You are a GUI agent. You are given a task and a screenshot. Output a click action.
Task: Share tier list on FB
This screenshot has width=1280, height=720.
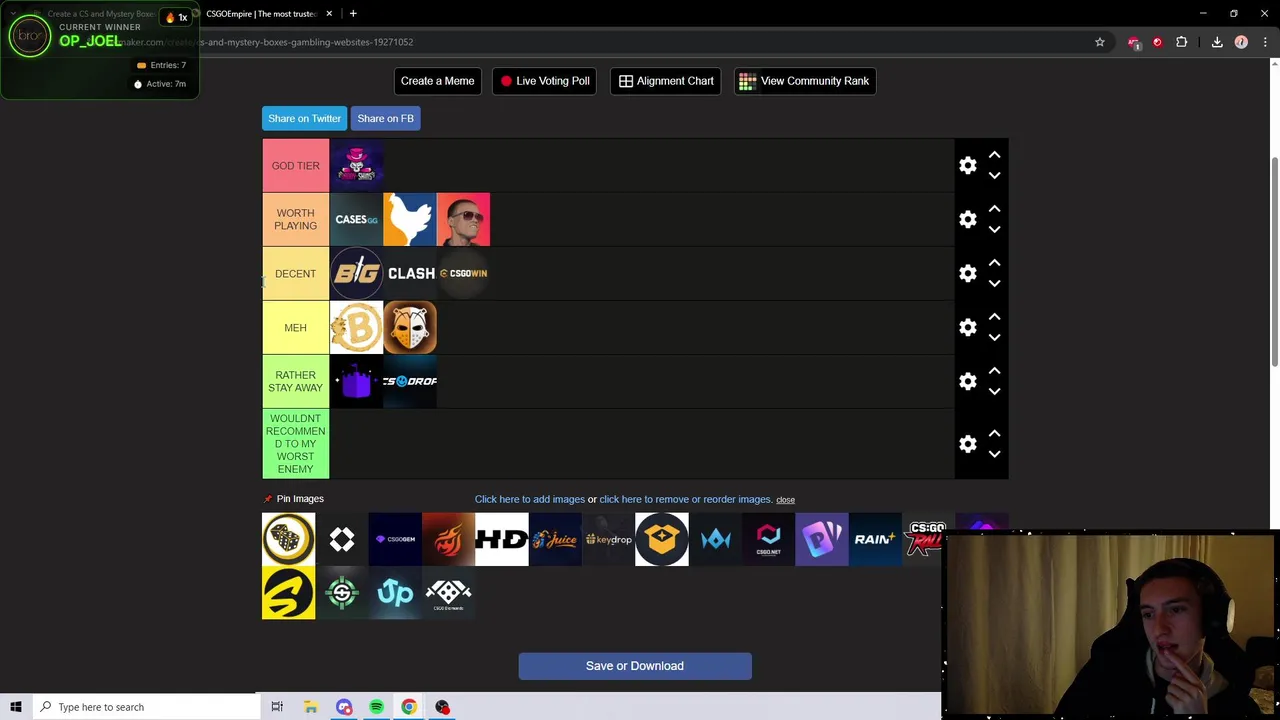coord(385,118)
